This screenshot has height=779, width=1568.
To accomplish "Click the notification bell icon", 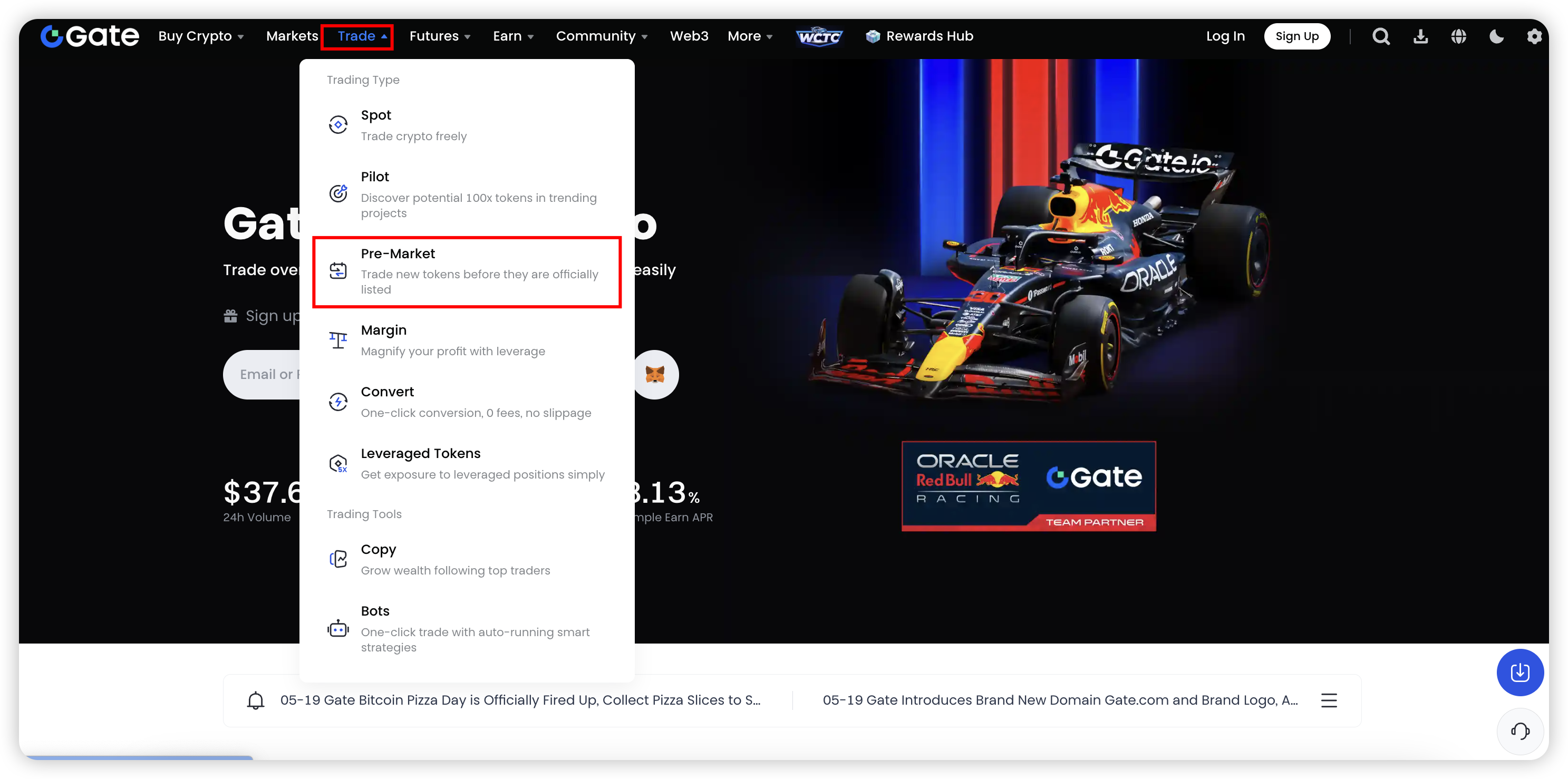I will pyautogui.click(x=256, y=700).
